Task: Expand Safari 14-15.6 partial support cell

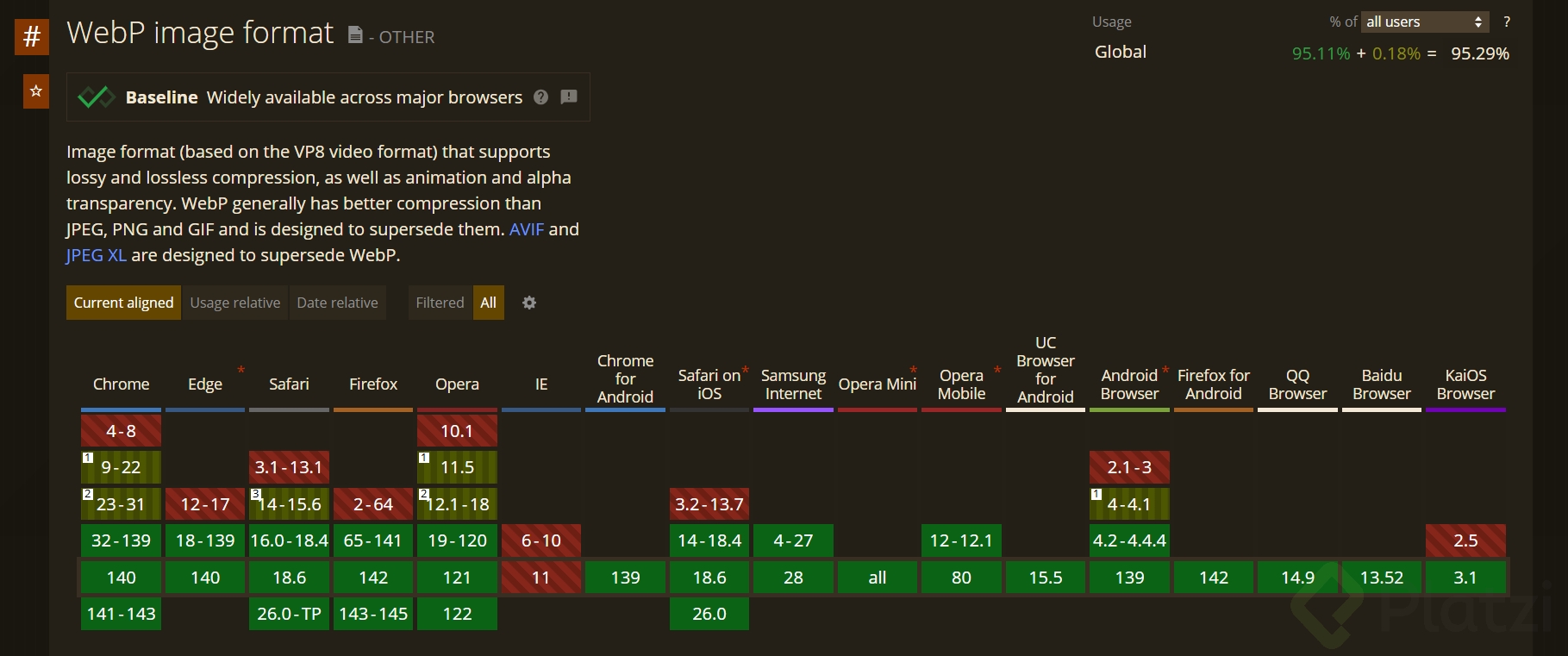Action: click(289, 504)
